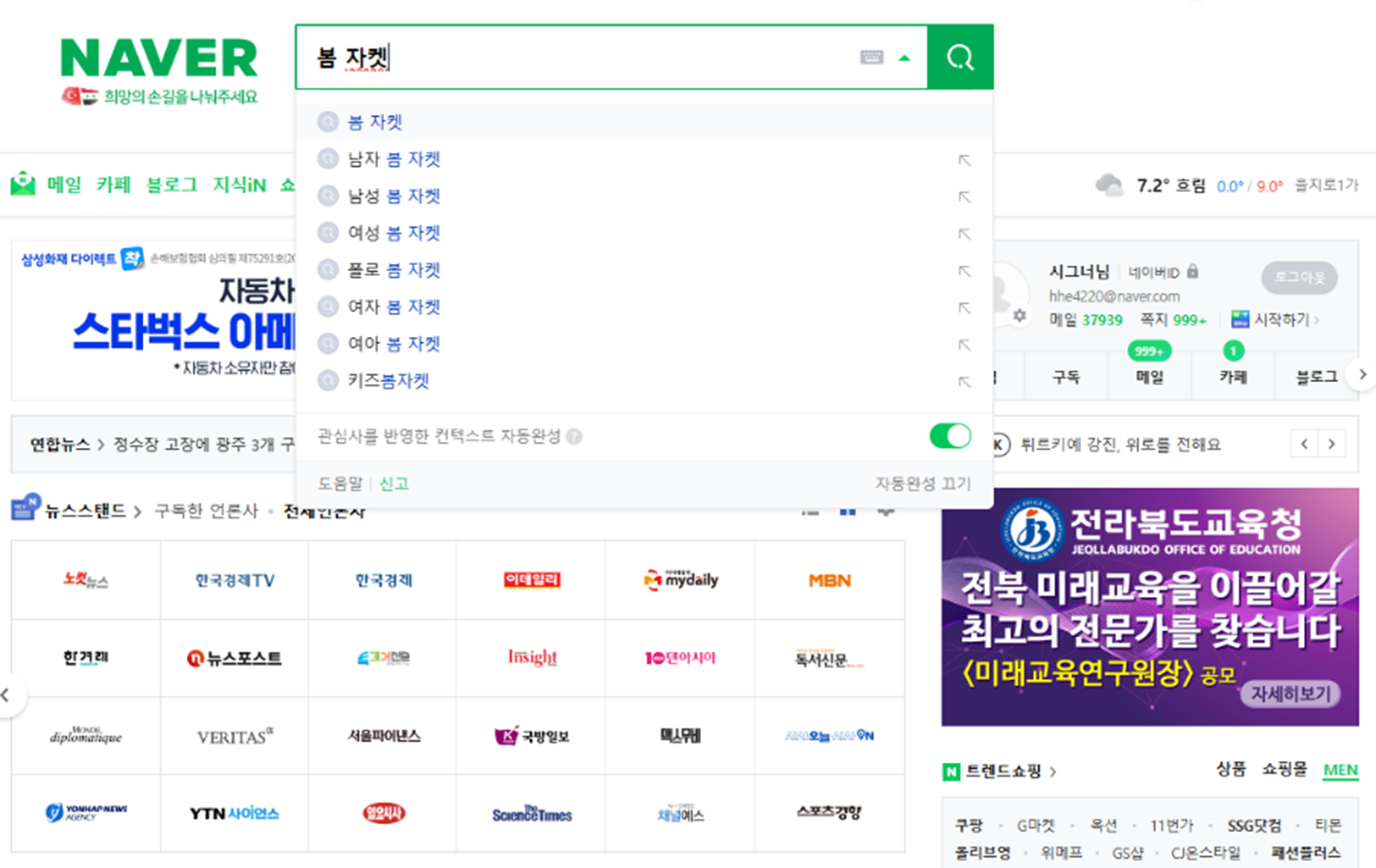Click the cloudy weather icon

(x=1109, y=185)
